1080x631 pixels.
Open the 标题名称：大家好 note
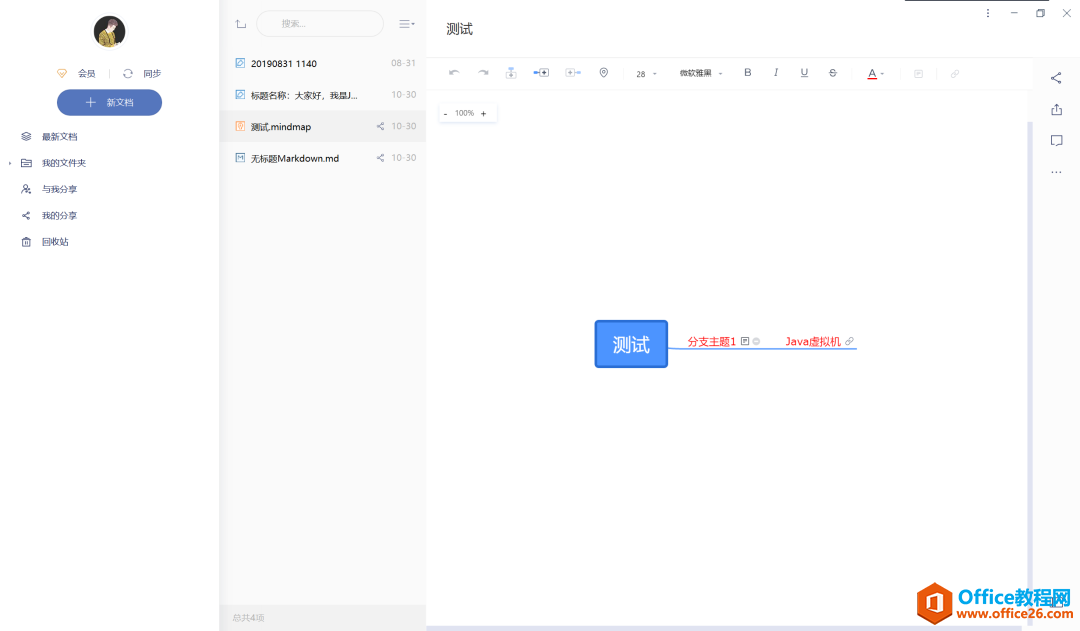[x=323, y=95]
